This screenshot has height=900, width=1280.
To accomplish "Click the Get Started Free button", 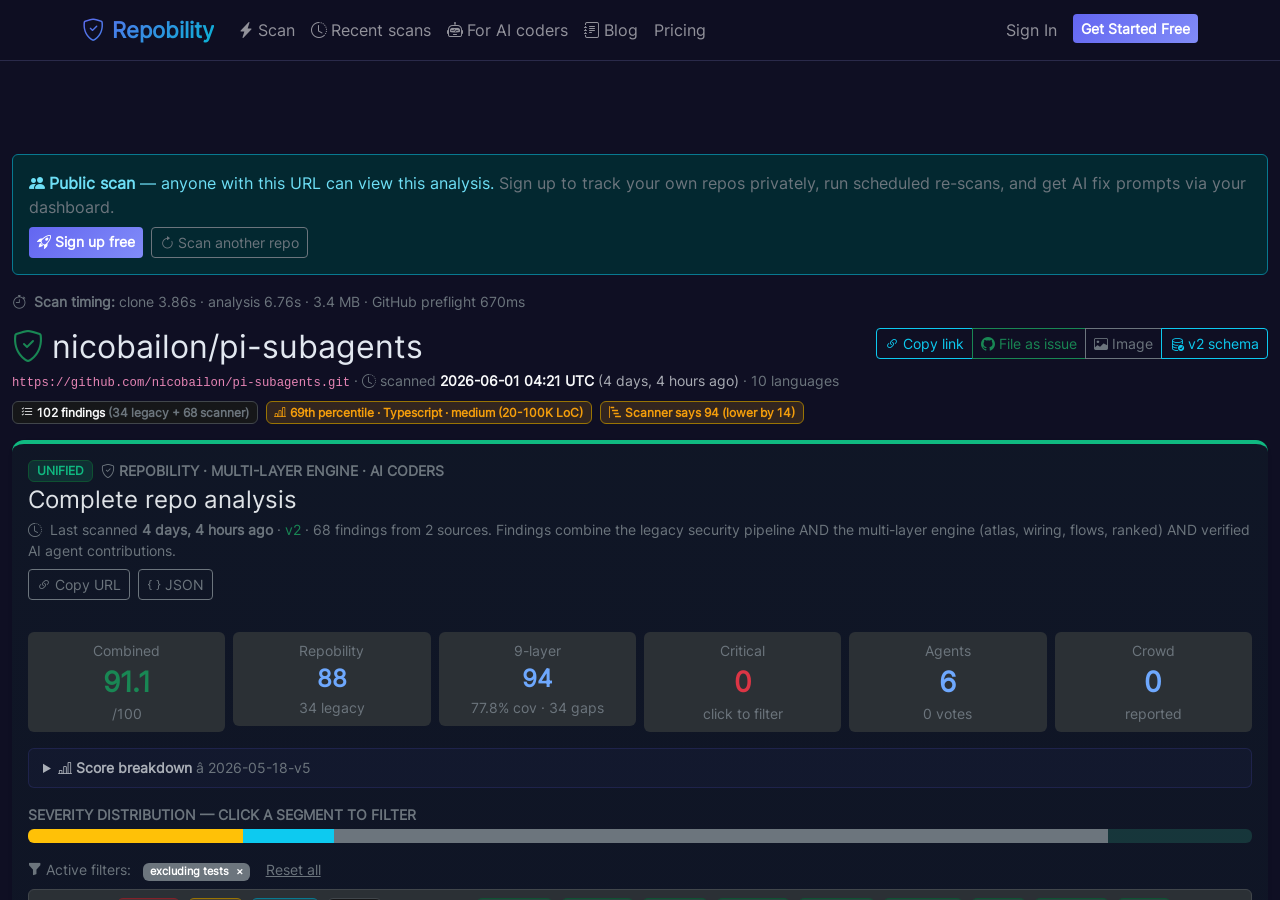I will tap(1135, 29).
